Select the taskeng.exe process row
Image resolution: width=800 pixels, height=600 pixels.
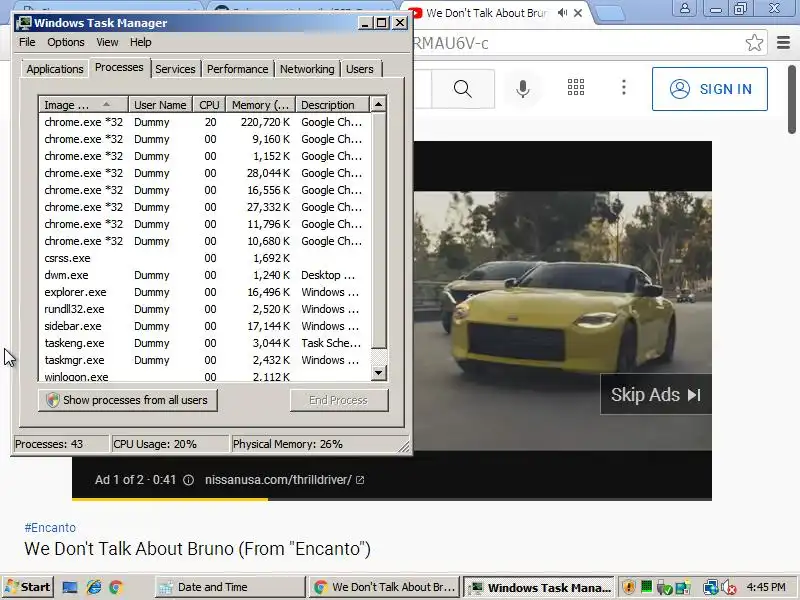tap(204, 343)
